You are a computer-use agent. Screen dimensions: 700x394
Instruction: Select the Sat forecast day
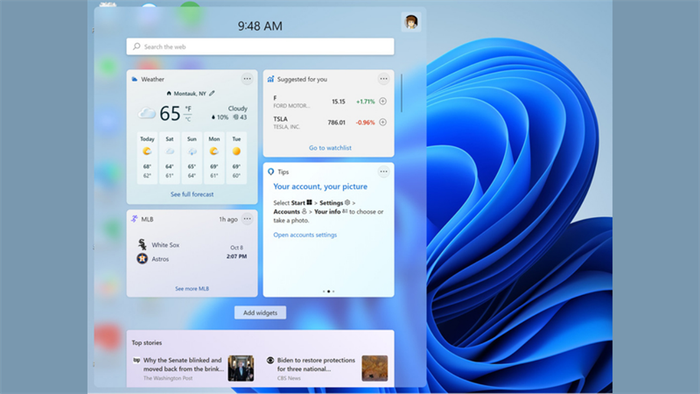pos(170,158)
